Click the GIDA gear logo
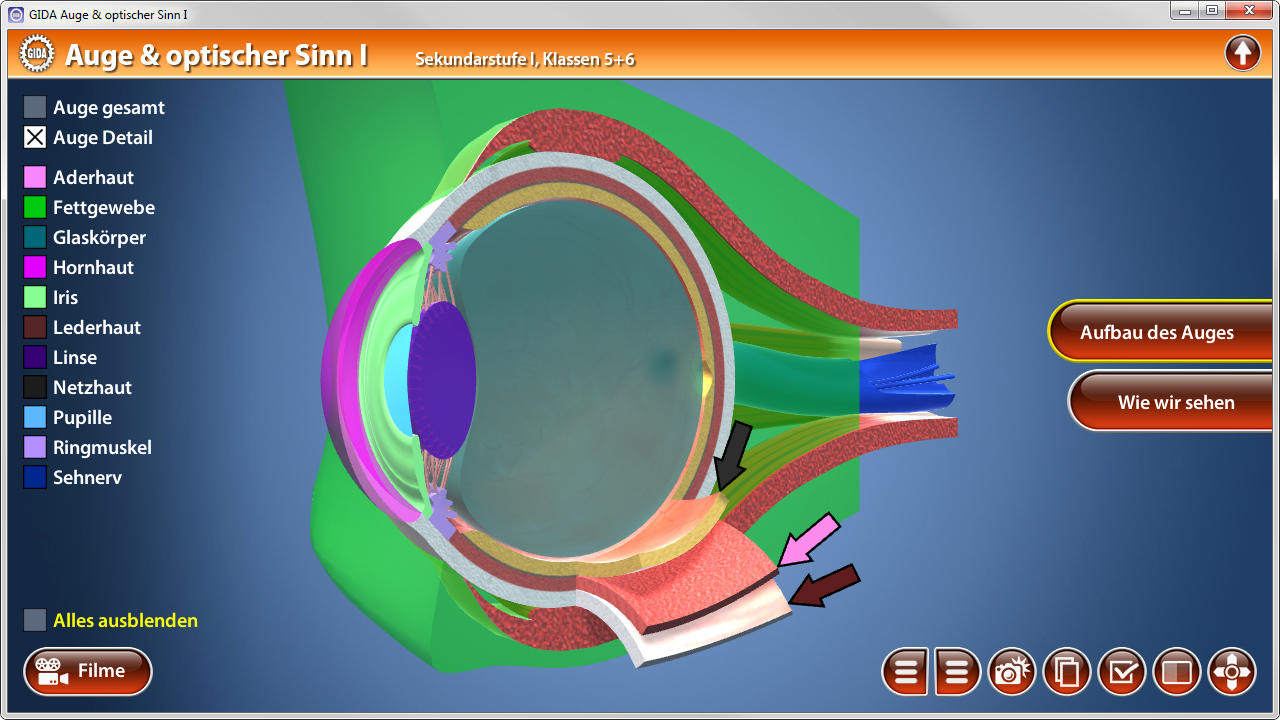Image resolution: width=1280 pixels, height=720 pixels. [x=37, y=54]
